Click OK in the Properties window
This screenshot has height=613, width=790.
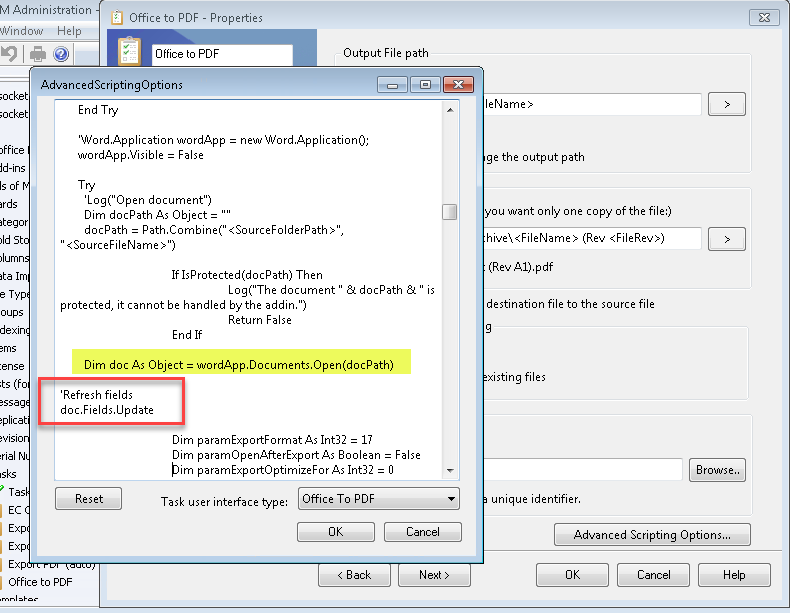pyautogui.click(x=572, y=575)
